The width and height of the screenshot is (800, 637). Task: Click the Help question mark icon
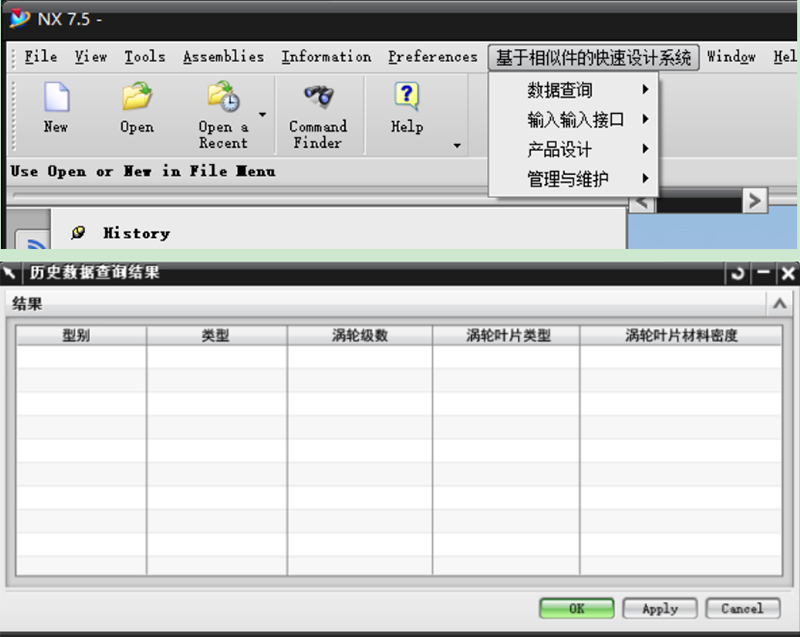point(407,96)
